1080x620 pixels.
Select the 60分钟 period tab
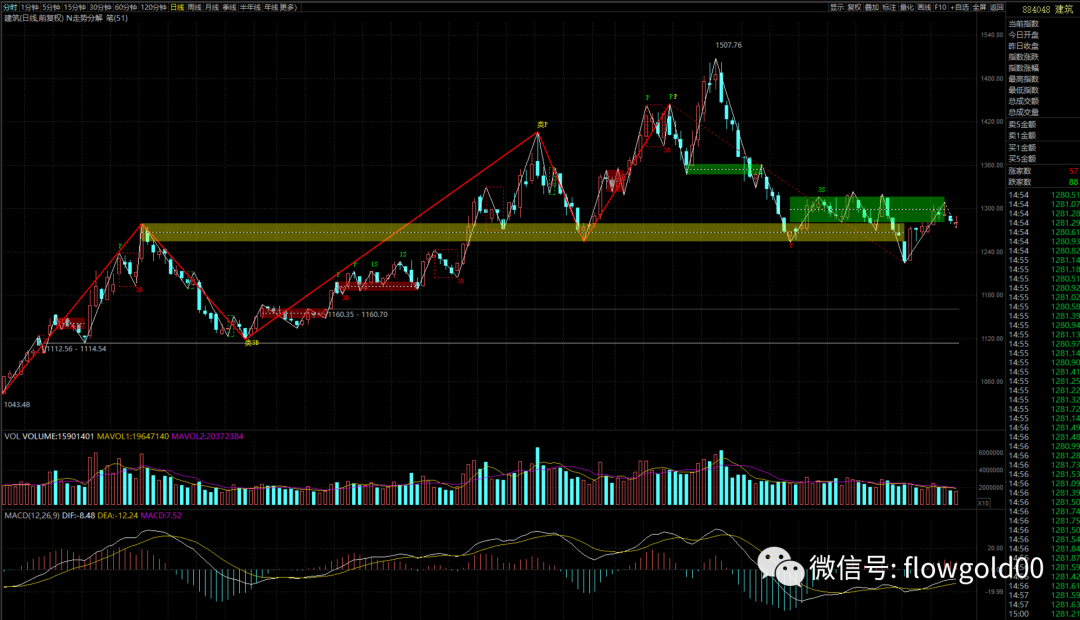click(x=125, y=7)
